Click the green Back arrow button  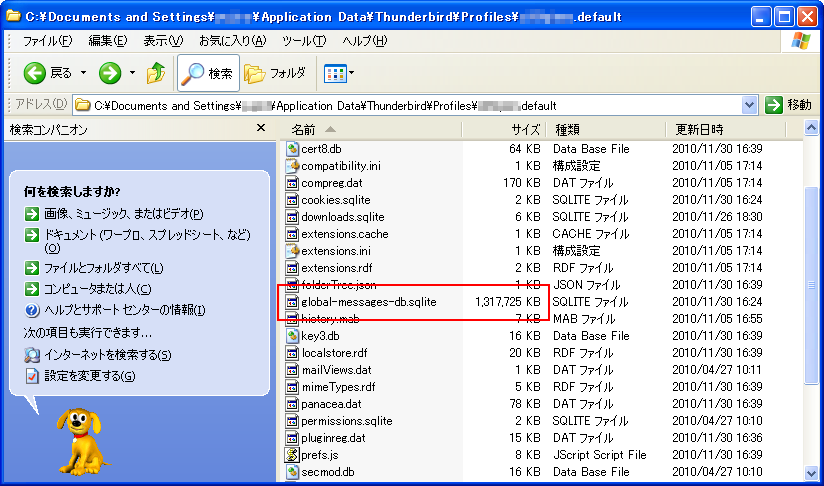point(35,73)
